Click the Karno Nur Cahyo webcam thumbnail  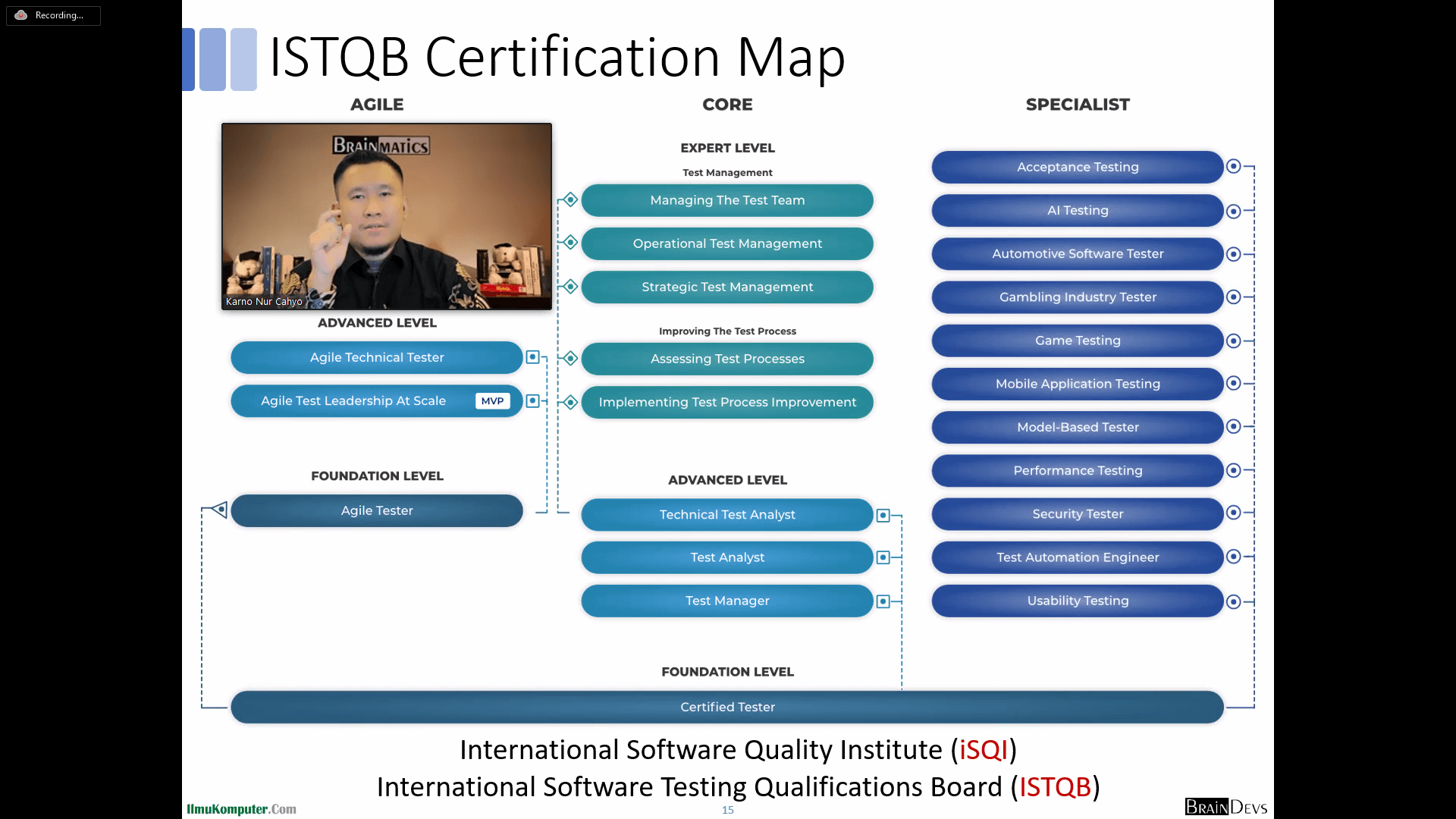coord(387,216)
